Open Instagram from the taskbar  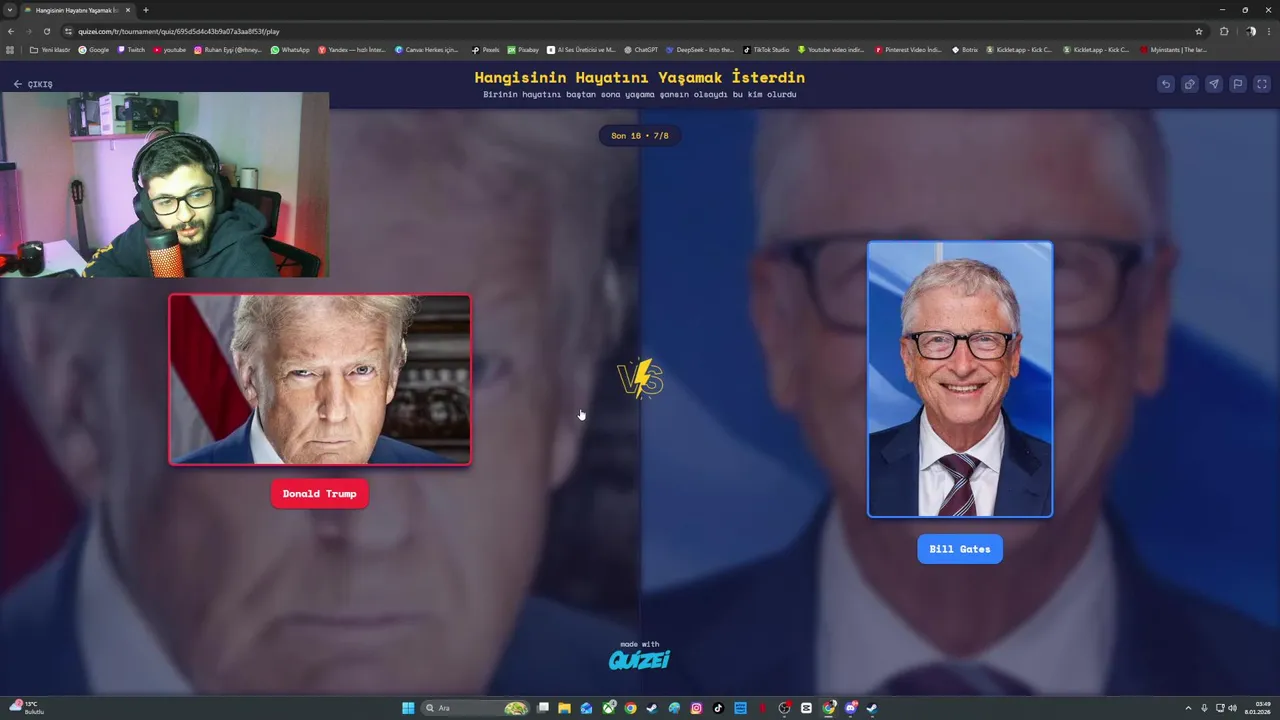pyautogui.click(x=697, y=708)
